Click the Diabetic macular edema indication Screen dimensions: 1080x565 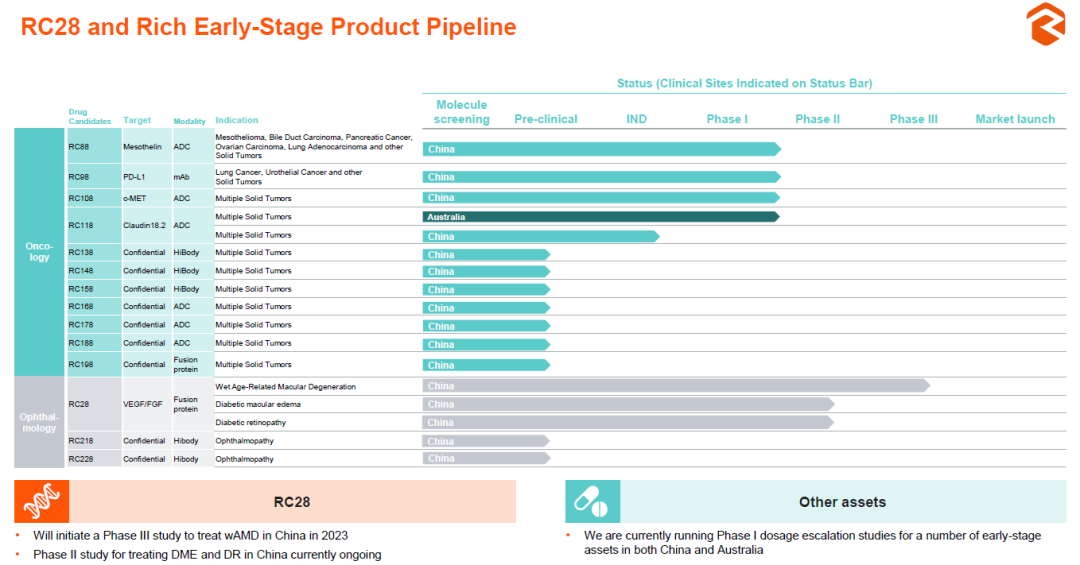258,404
